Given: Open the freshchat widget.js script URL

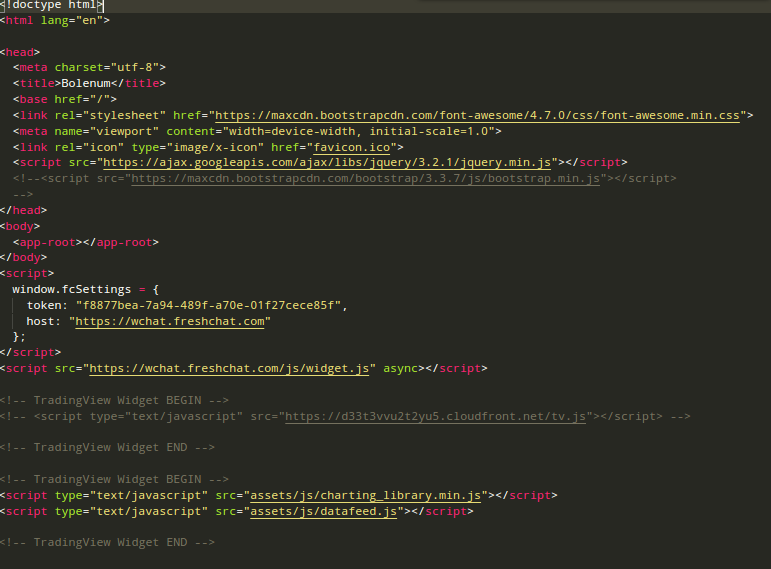Looking at the screenshot, I should click(229, 369).
